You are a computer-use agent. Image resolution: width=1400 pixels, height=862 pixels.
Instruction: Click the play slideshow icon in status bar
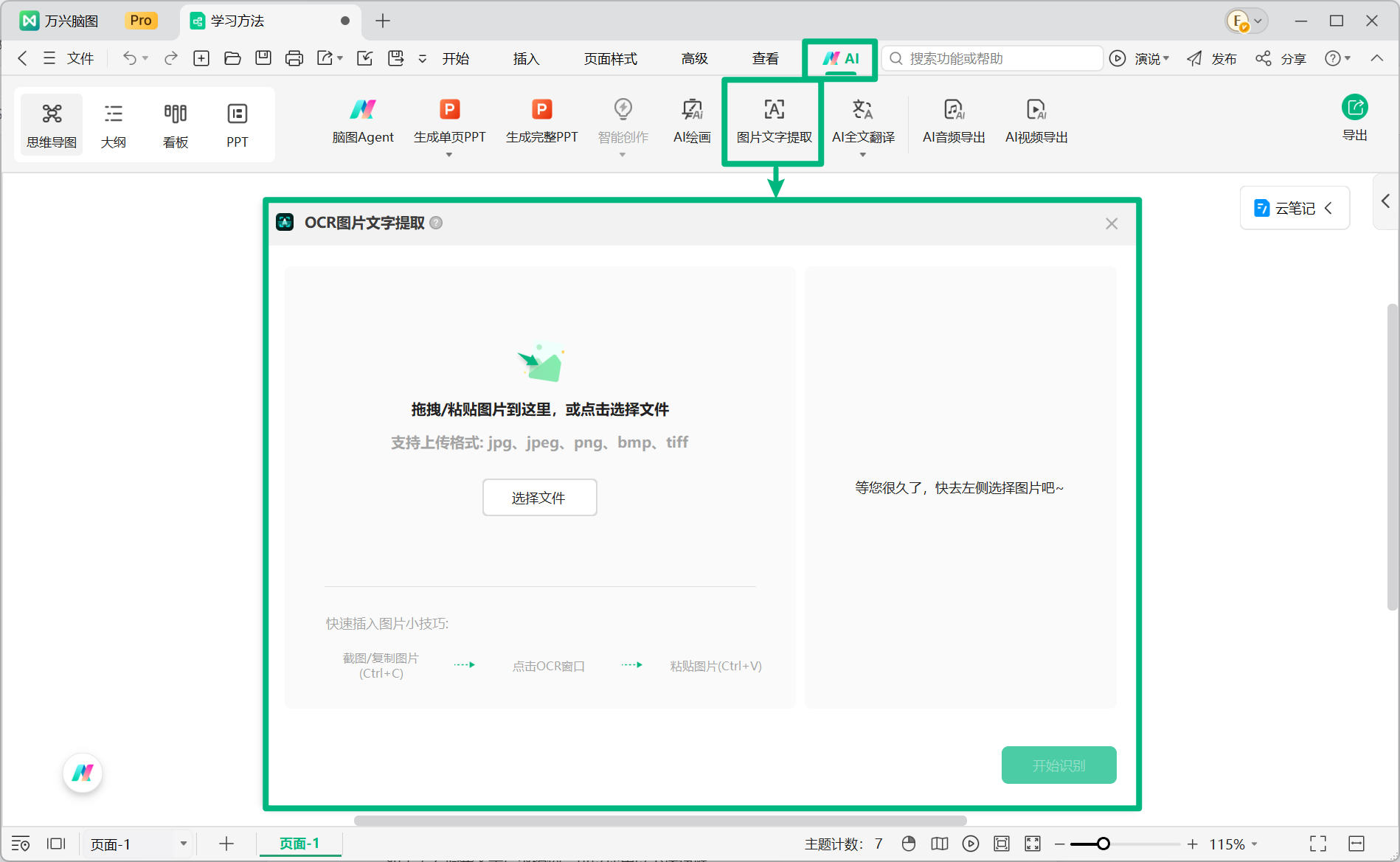(971, 844)
